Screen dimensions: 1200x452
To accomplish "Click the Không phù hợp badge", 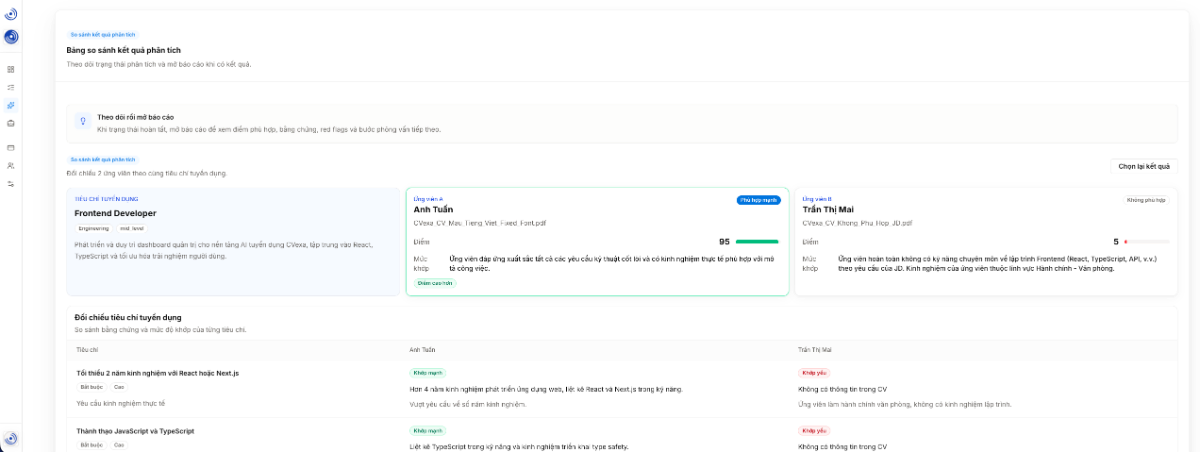I will pos(1147,200).
